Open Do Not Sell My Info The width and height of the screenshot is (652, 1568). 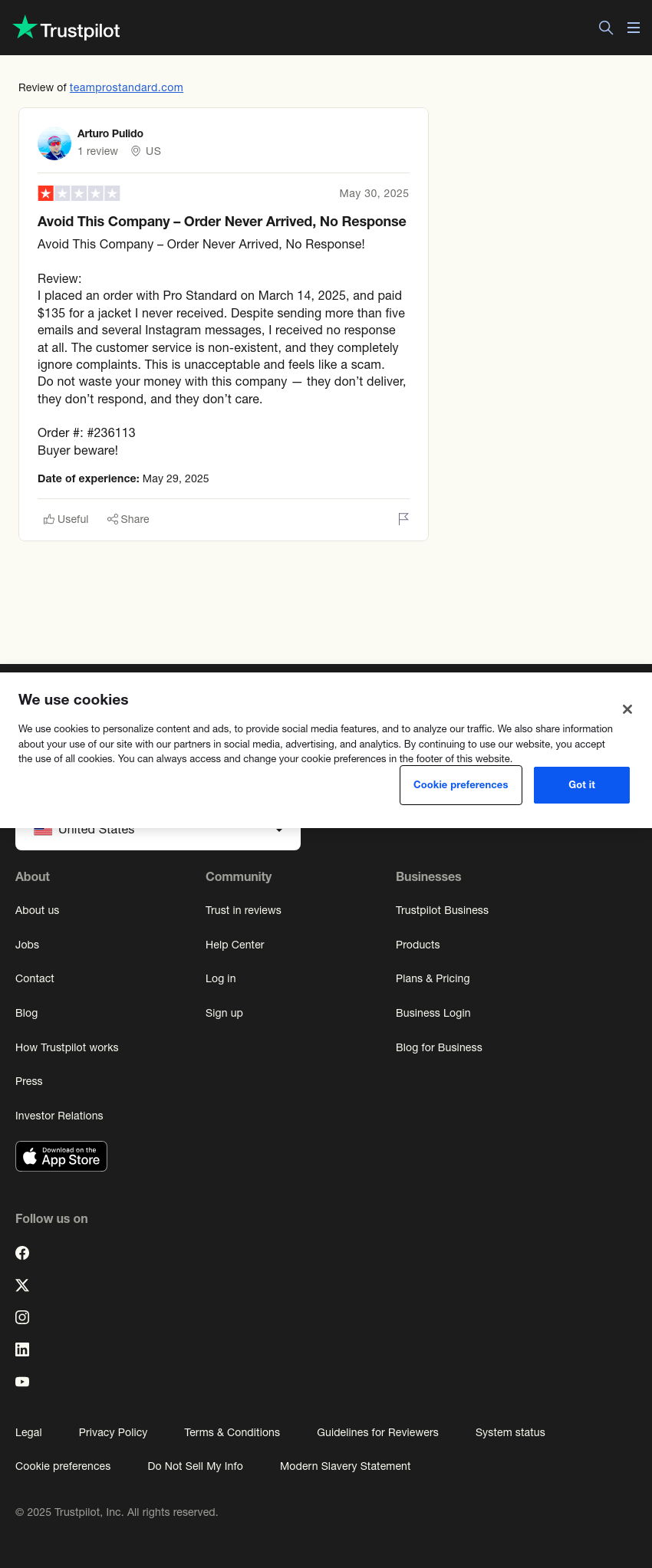(195, 1466)
